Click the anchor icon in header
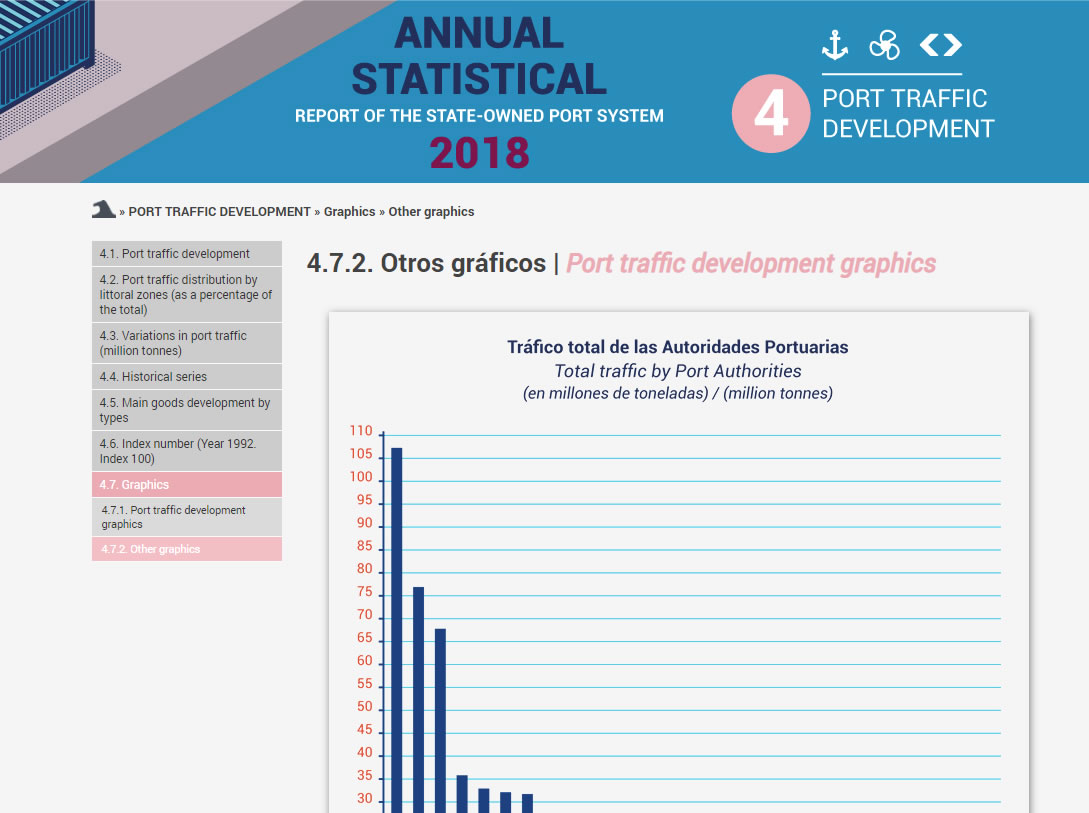 pos(834,45)
